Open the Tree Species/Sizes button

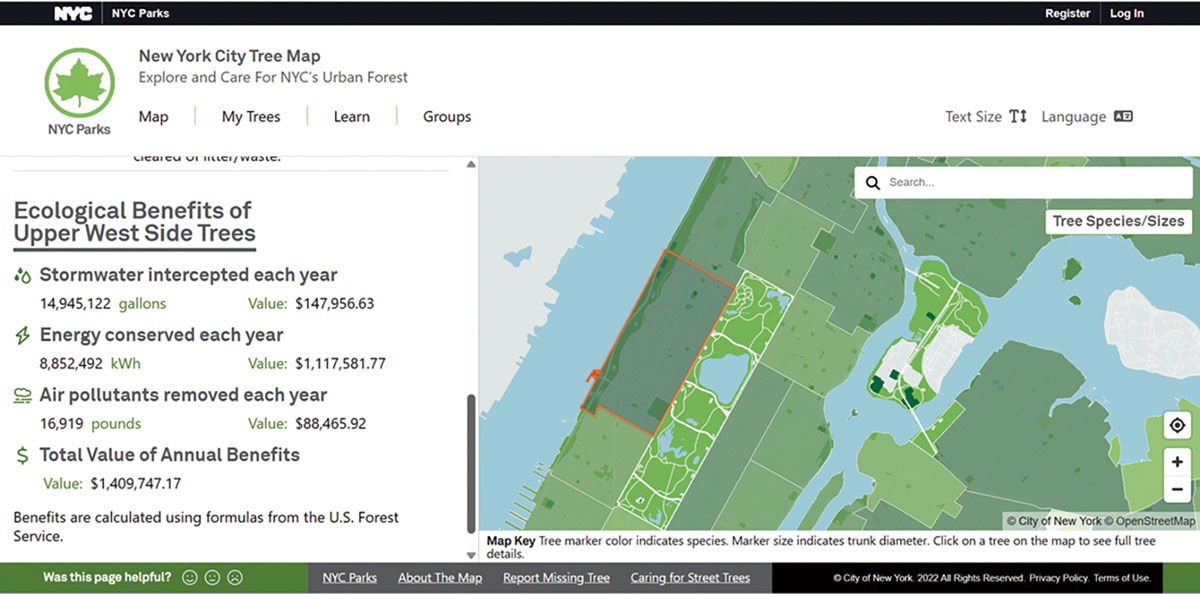click(1118, 222)
